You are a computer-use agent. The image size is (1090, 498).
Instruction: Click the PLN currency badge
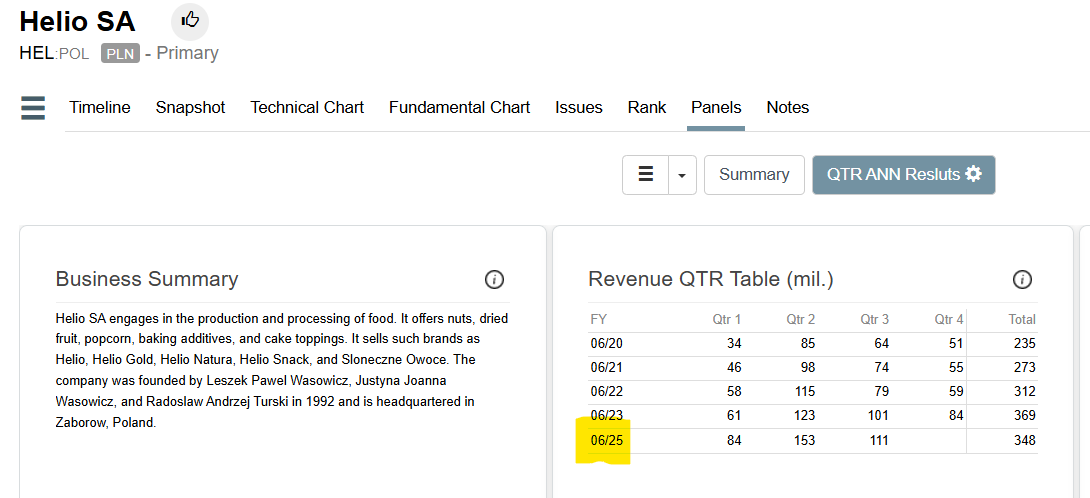120,54
